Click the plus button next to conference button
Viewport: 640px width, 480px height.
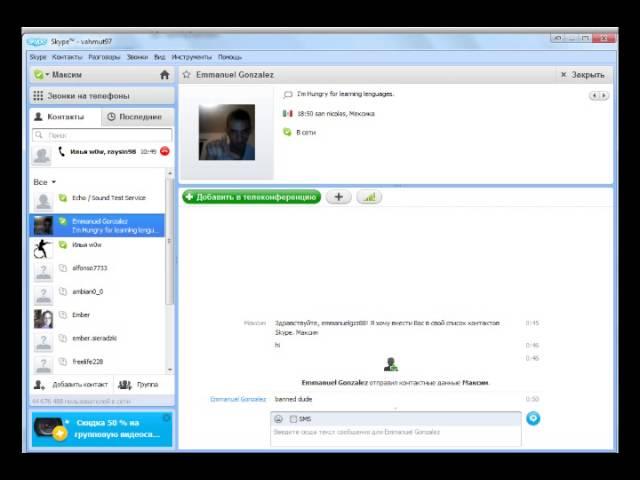[338, 197]
